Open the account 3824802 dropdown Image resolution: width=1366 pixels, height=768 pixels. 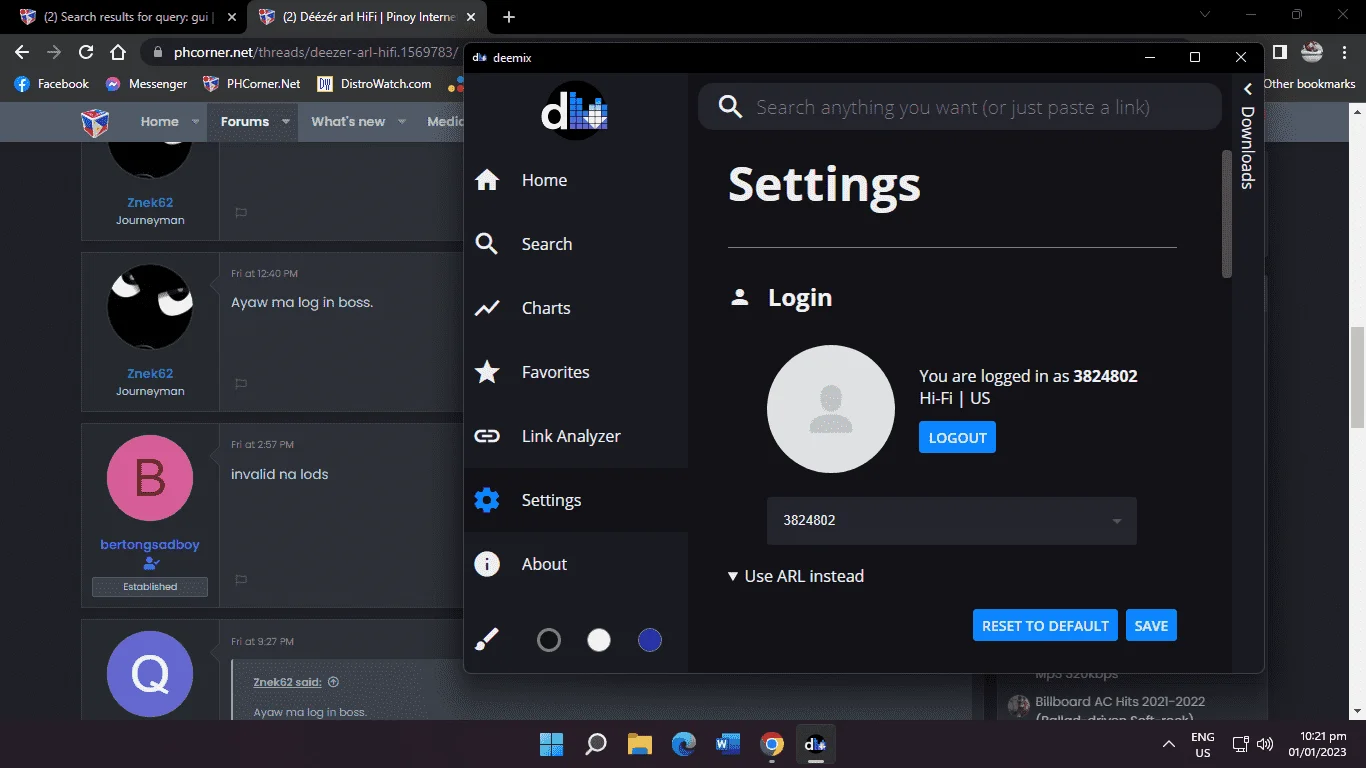point(952,521)
